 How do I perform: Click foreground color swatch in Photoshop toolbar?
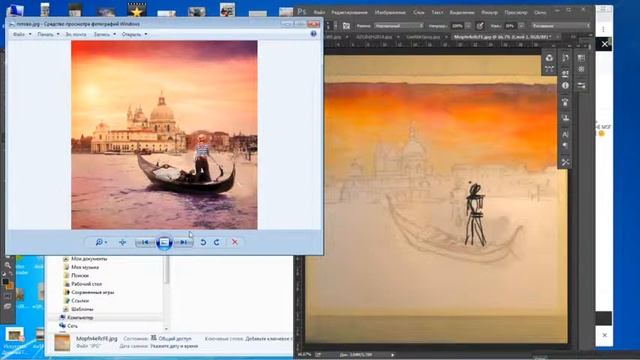tap(5, 282)
